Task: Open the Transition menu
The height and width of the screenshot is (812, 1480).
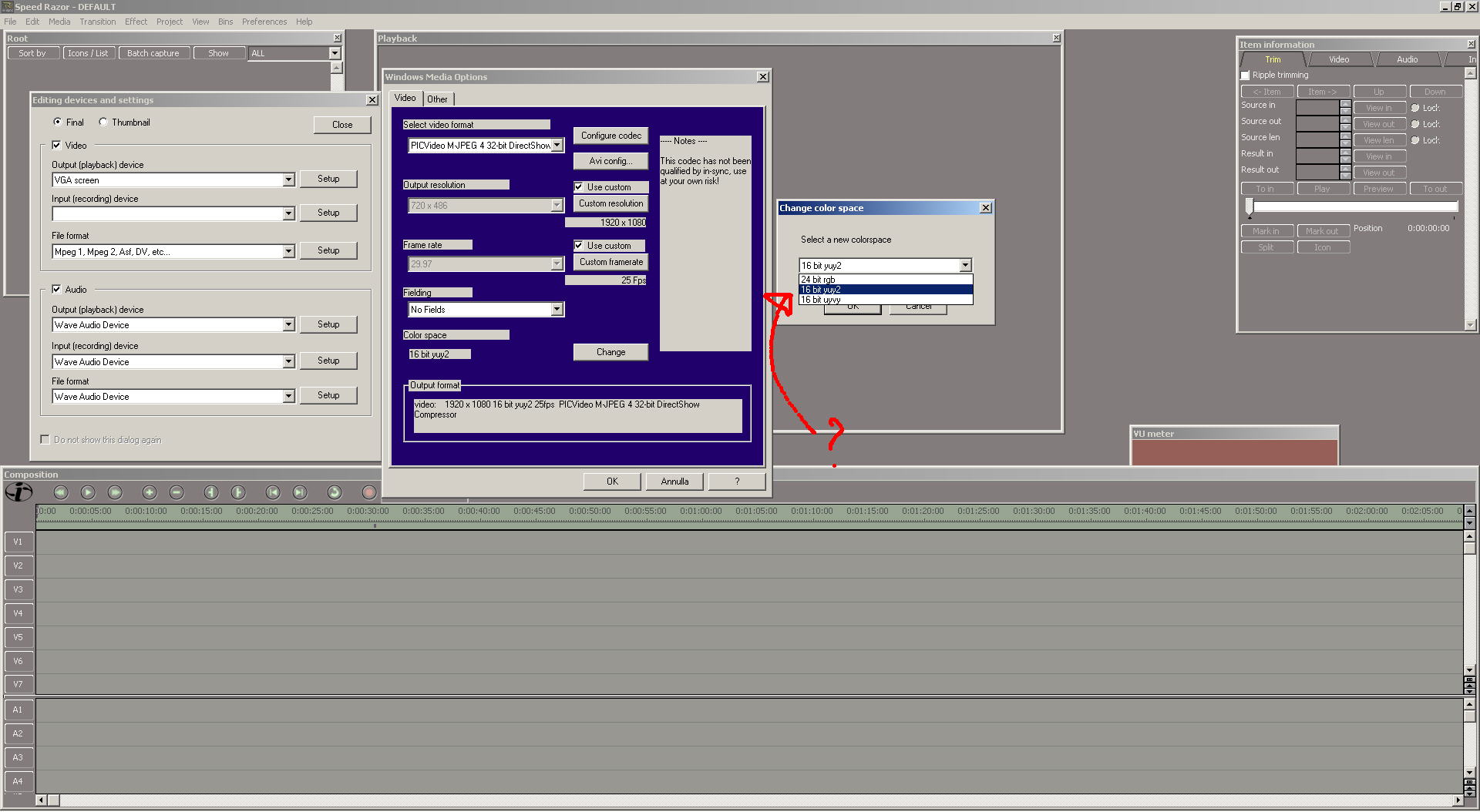Action: click(x=98, y=22)
